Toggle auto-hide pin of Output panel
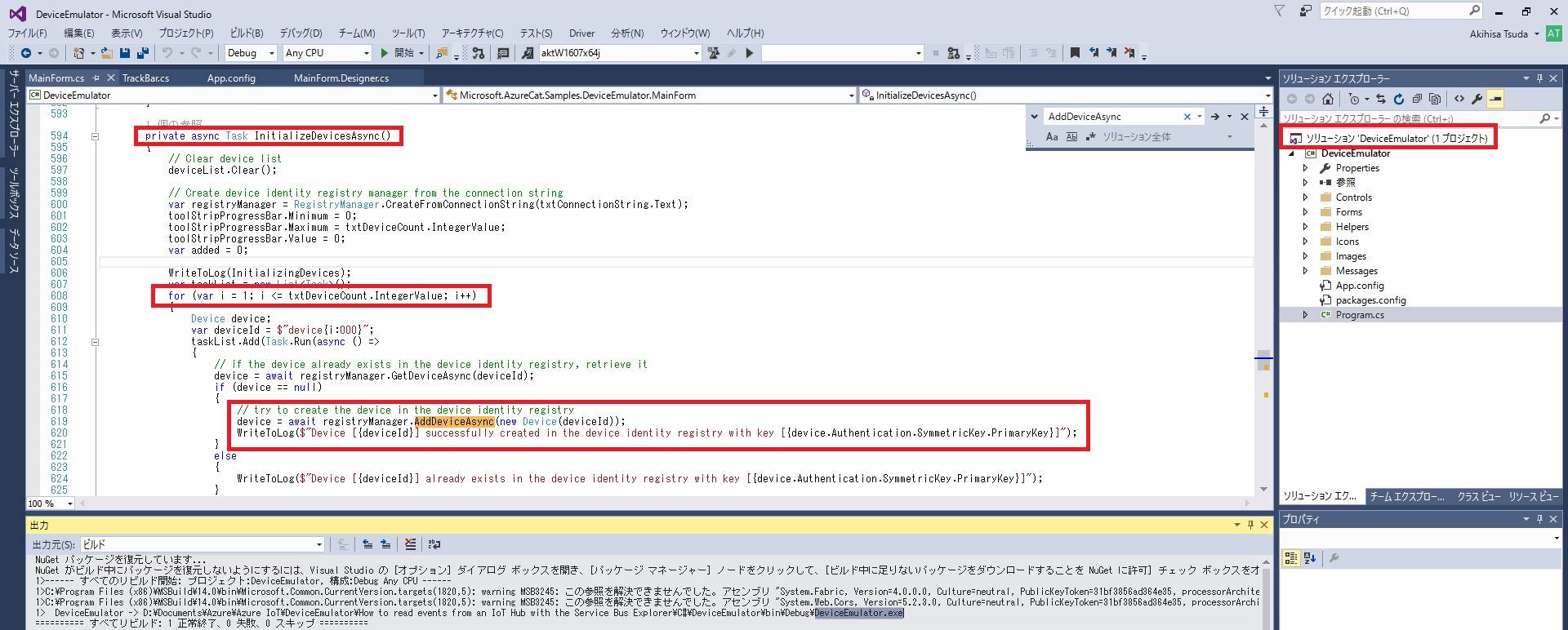 pos(1249,525)
